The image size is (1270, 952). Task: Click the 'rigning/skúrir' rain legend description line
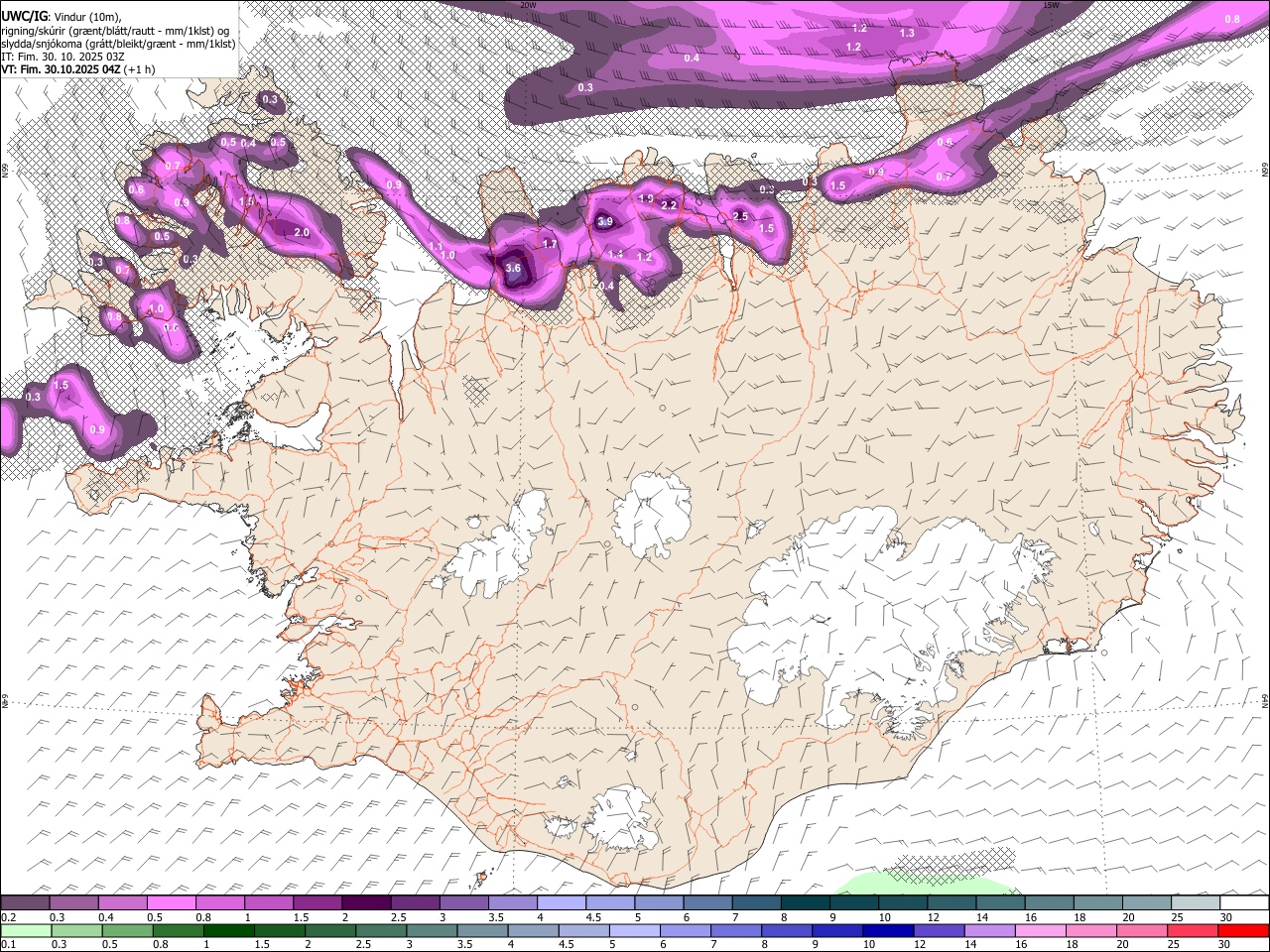tap(115, 30)
